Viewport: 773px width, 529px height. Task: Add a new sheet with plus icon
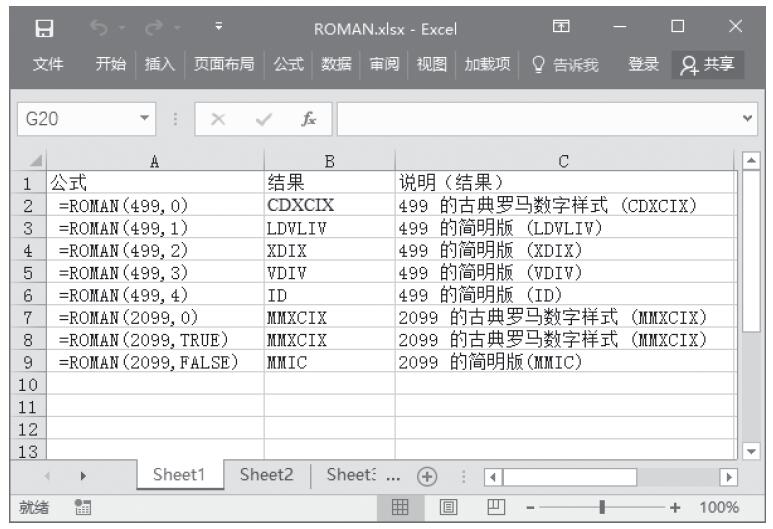pyautogui.click(x=428, y=476)
